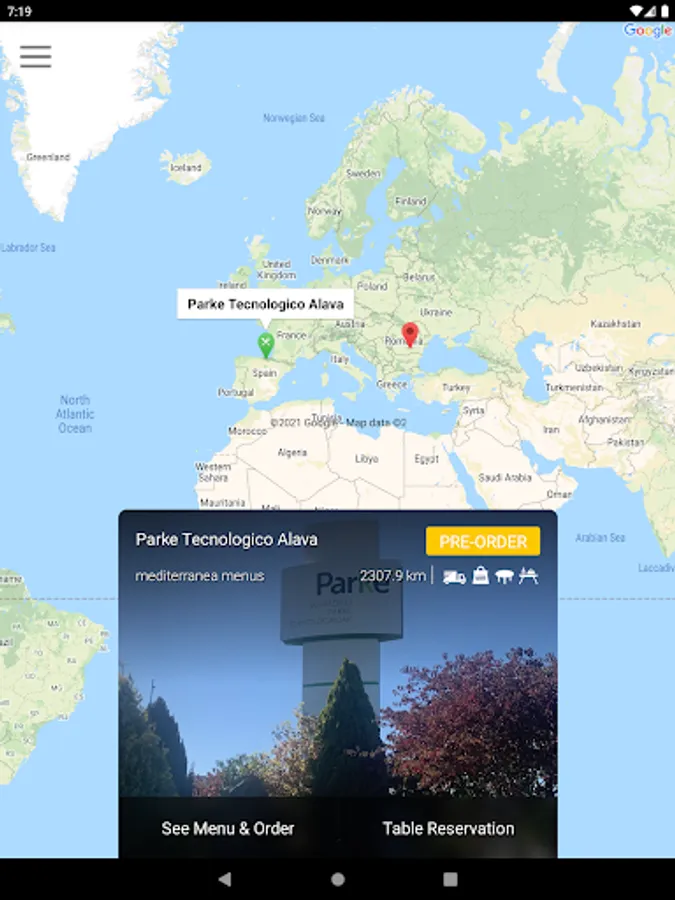Tap the Finland map label

pyautogui.click(x=410, y=201)
